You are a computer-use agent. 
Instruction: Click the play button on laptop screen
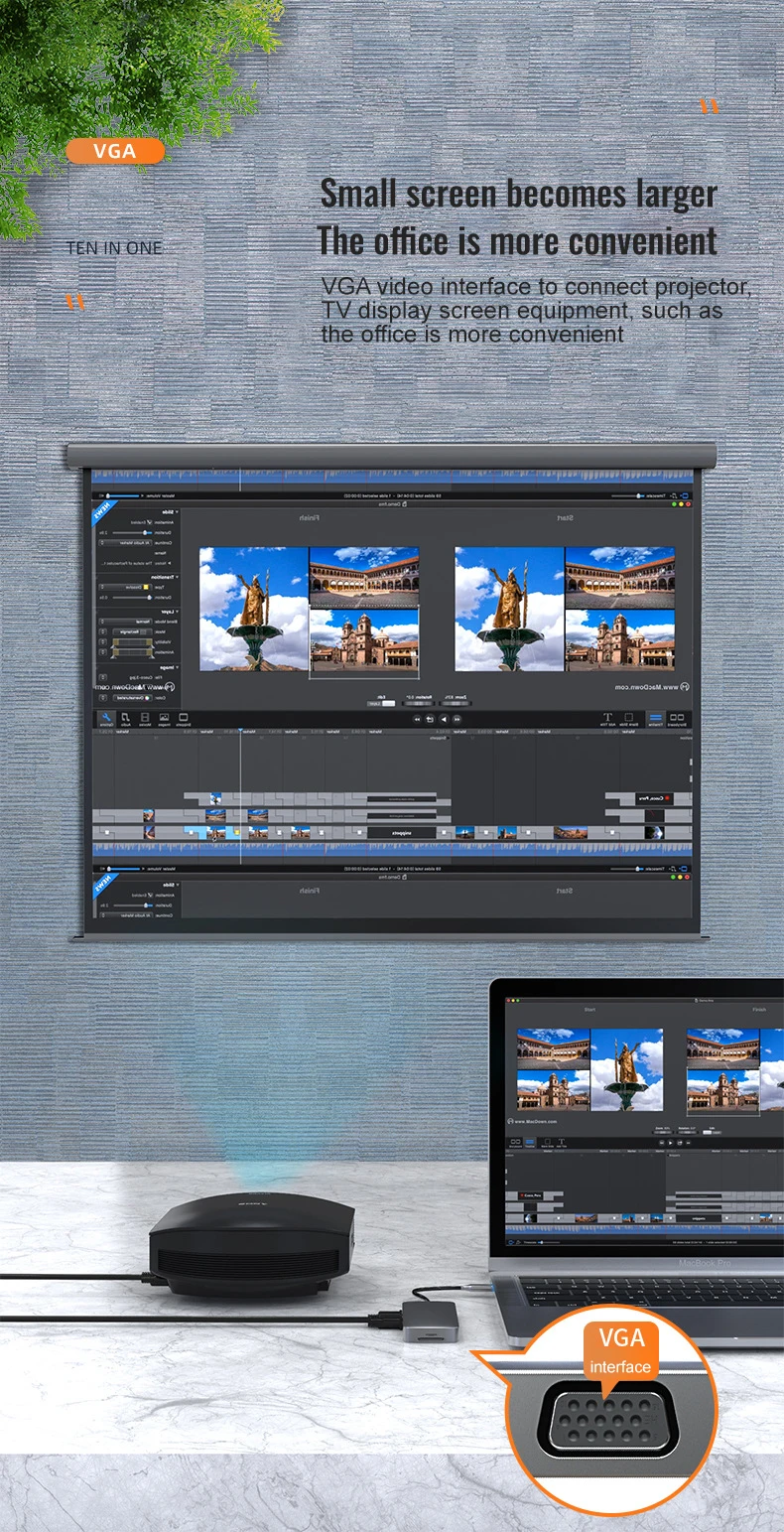tap(670, 1143)
